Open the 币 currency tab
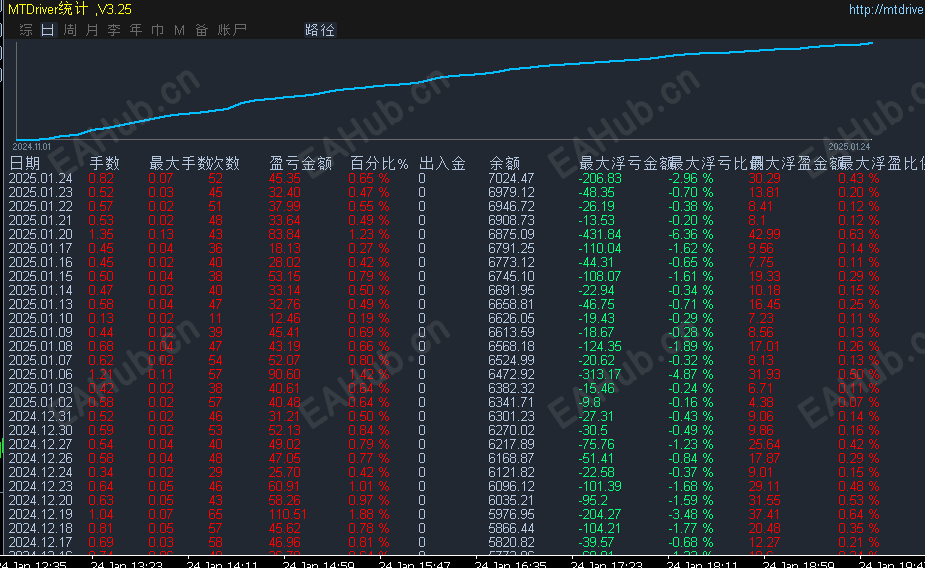925x568 pixels. pos(158,30)
